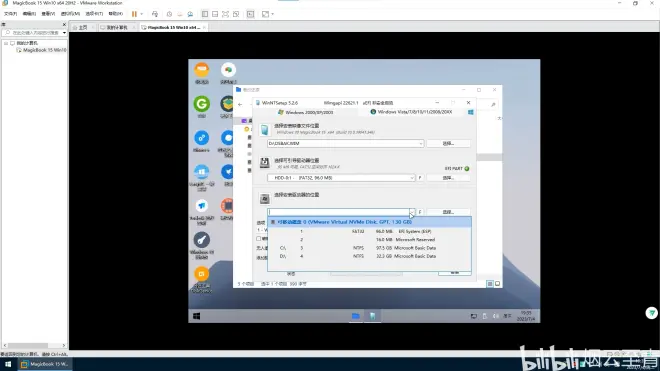Click the Unity mode toolbar icon

point(236,14)
